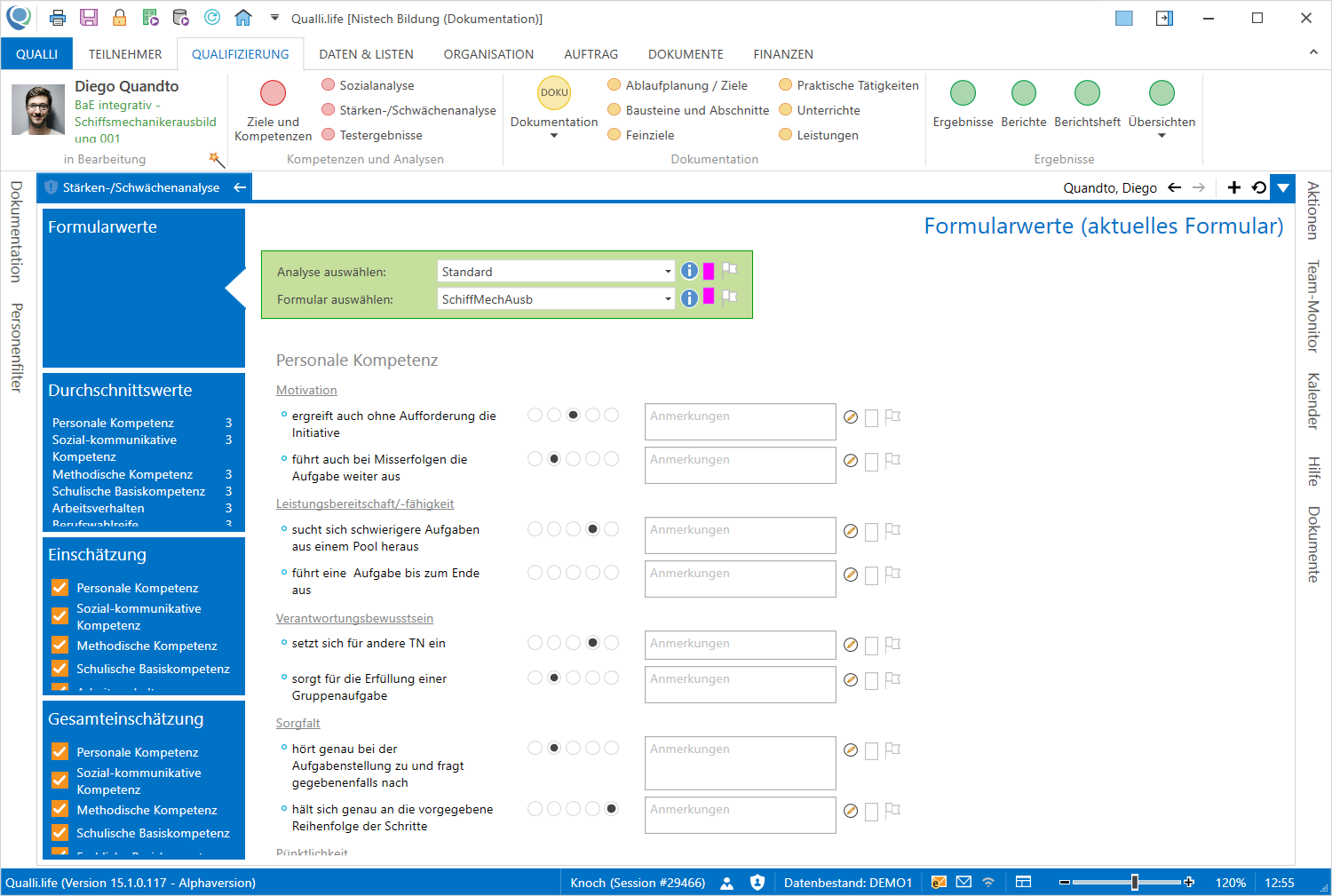Click the shield icon in the status bar
The width and height of the screenshot is (1332, 896).
(x=757, y=883)
